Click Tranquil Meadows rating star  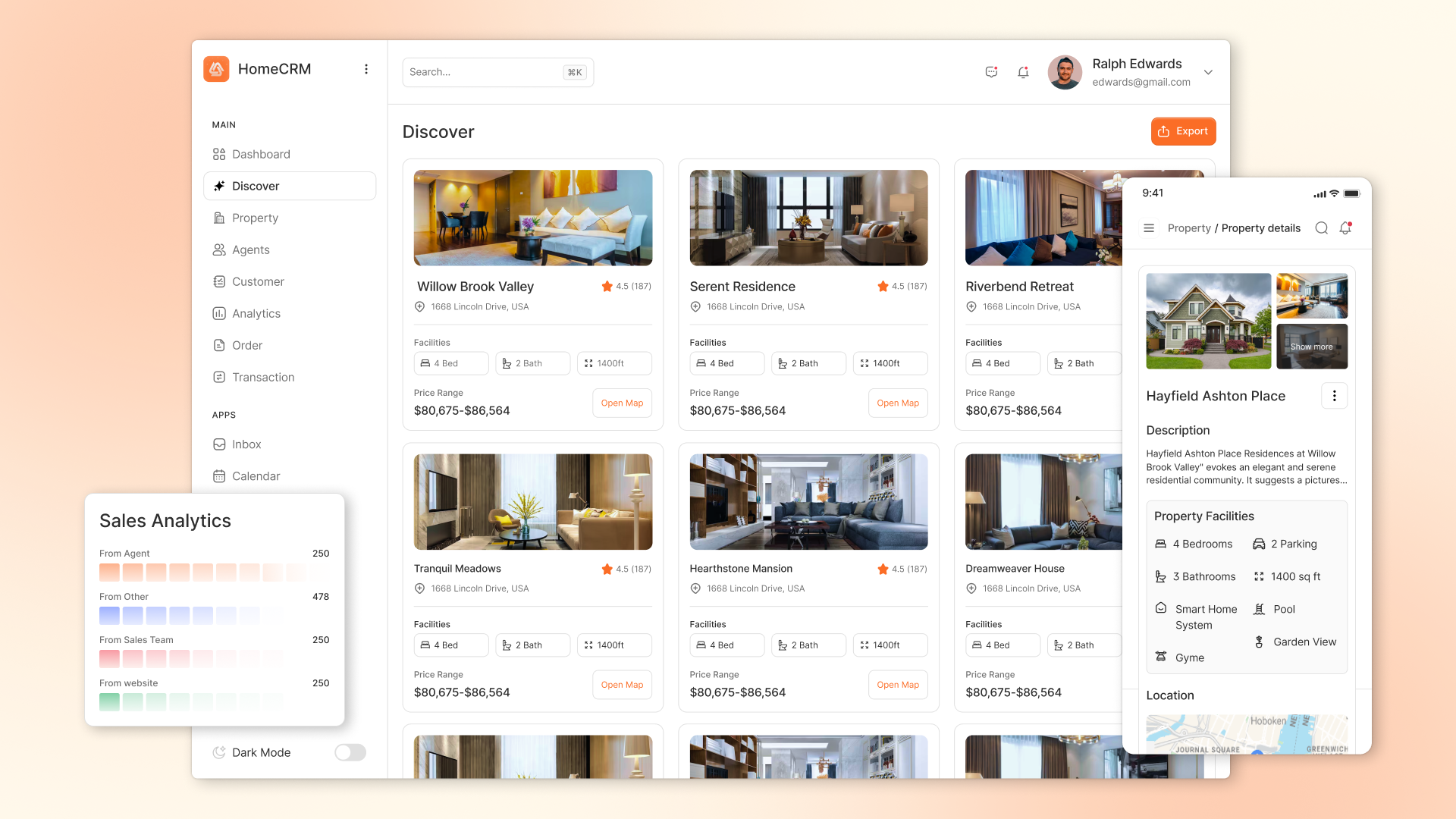click(x=607, y=569)
